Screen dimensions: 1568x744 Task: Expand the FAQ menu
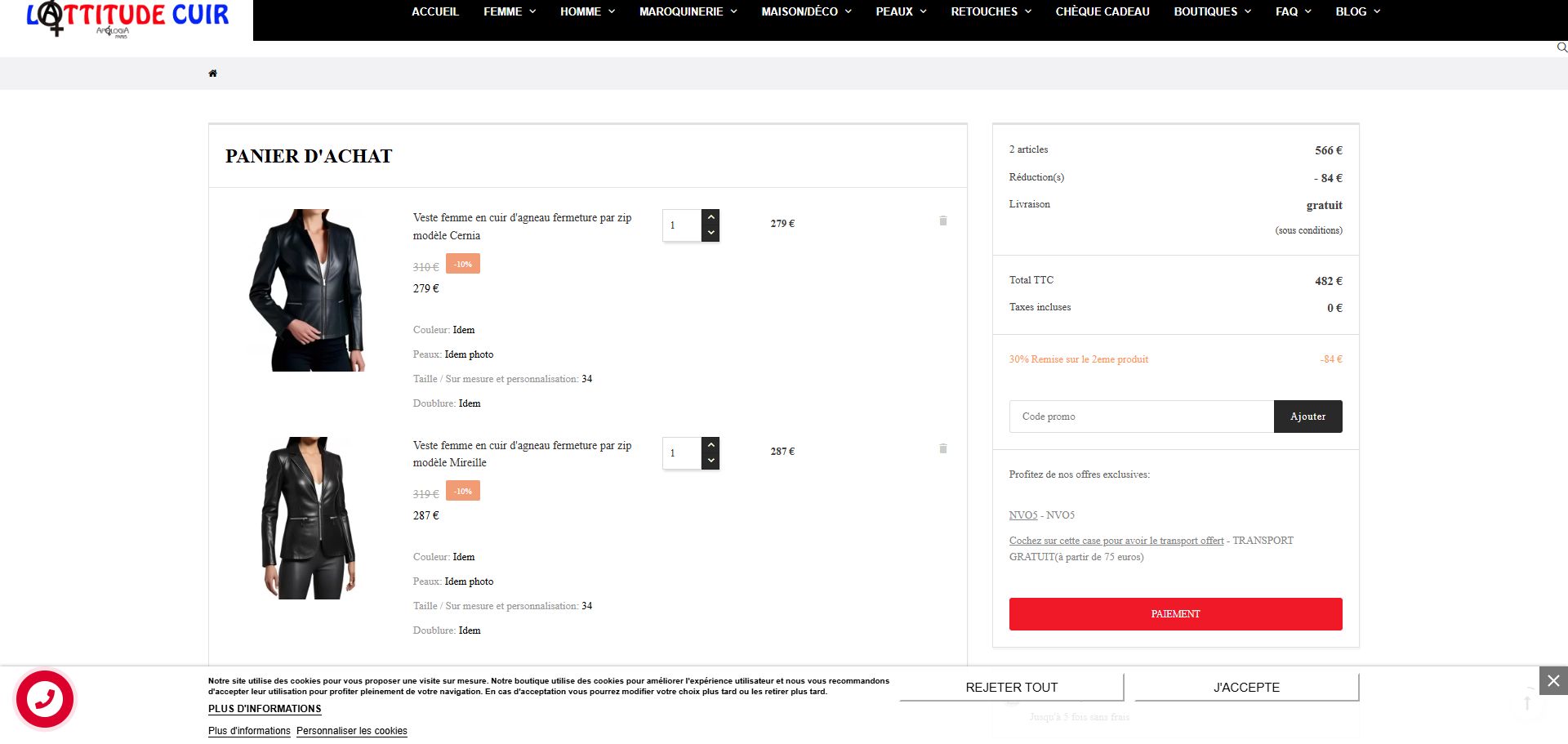pyautogui.click(x=1293, y=11)
